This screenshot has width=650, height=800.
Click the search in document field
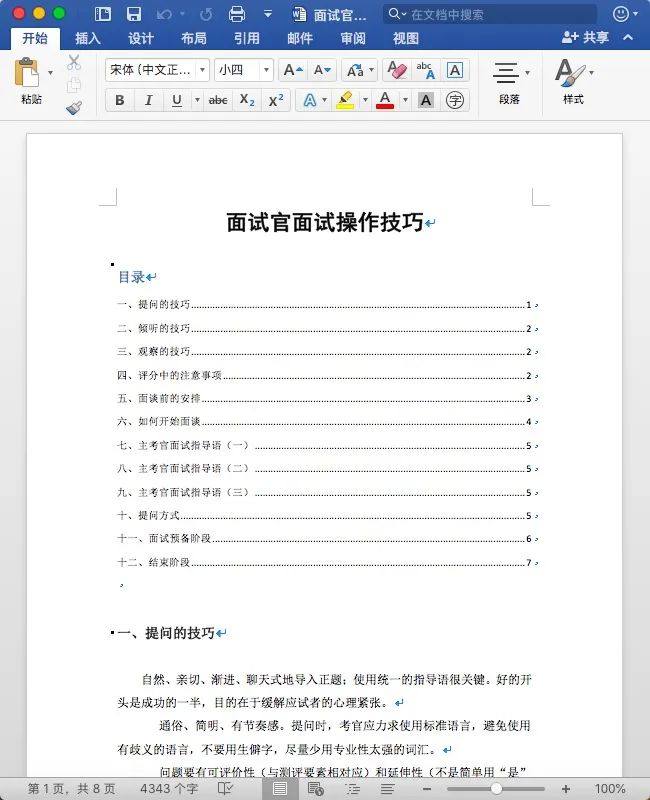[490, 14]
